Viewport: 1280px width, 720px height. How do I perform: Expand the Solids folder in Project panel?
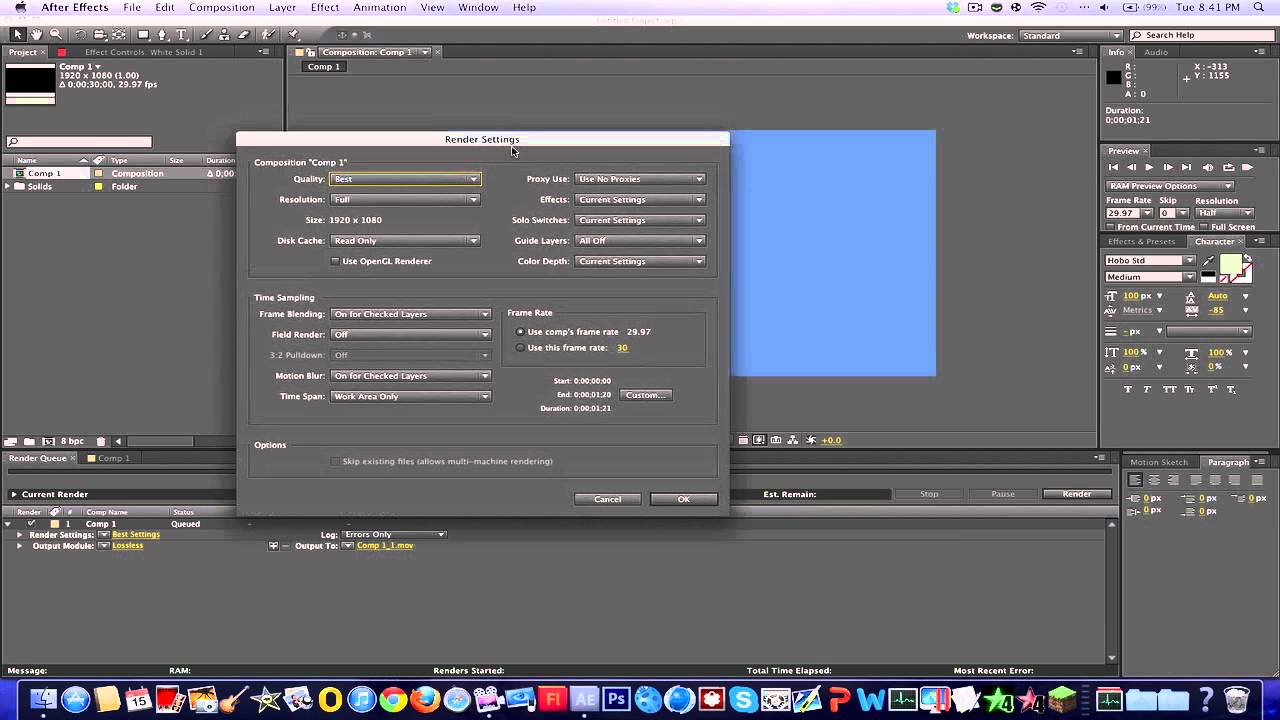coord(8,187)
